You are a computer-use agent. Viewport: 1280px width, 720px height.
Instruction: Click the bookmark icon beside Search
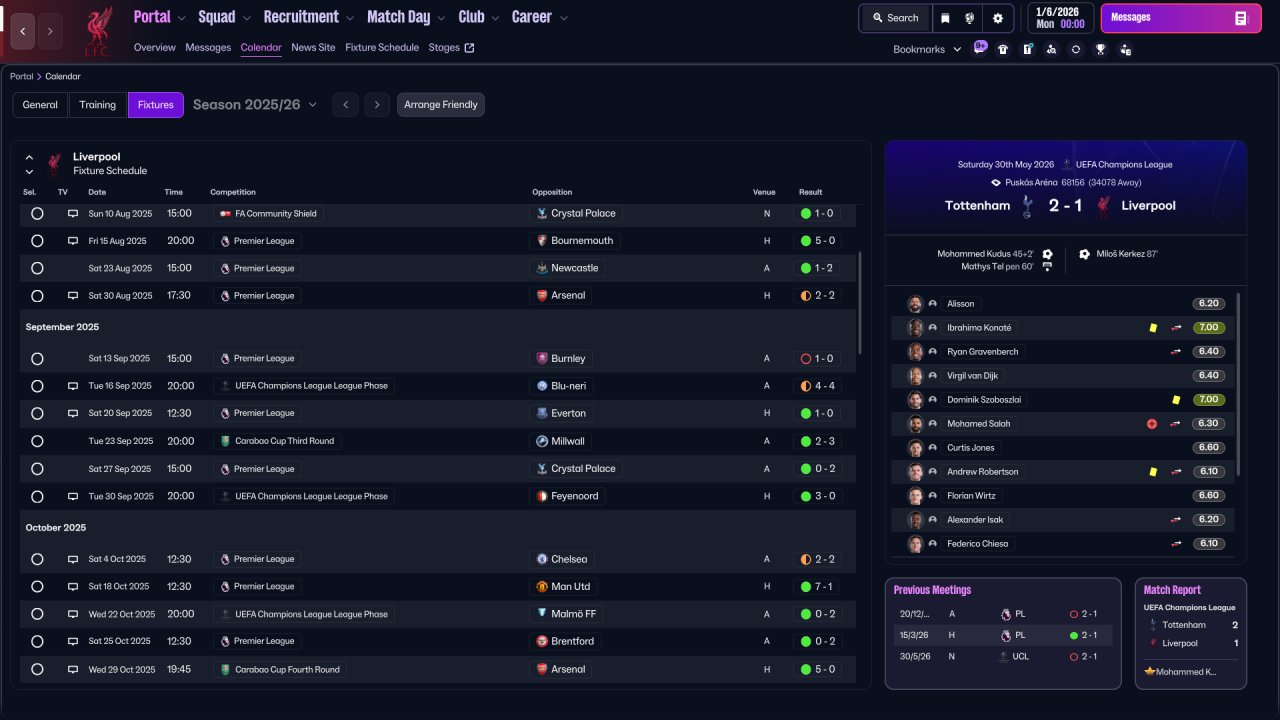945,18
